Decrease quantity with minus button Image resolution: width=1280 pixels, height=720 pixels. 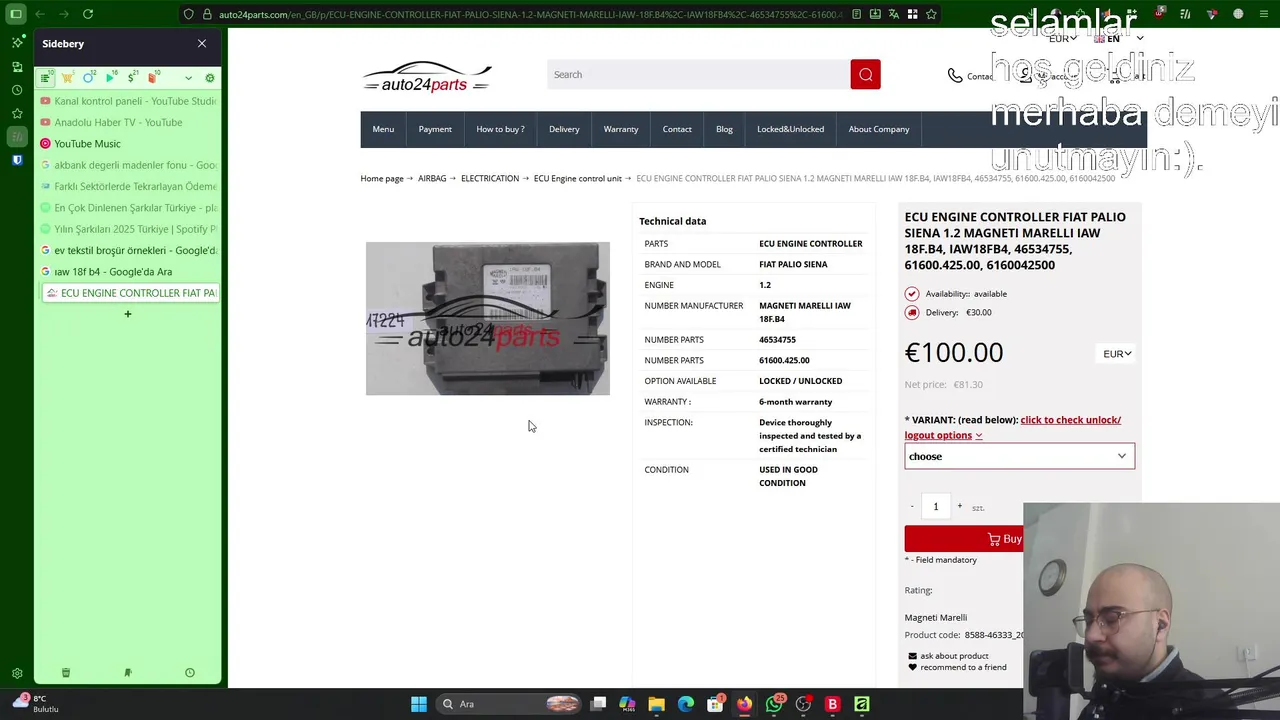[x=912, y=506]
